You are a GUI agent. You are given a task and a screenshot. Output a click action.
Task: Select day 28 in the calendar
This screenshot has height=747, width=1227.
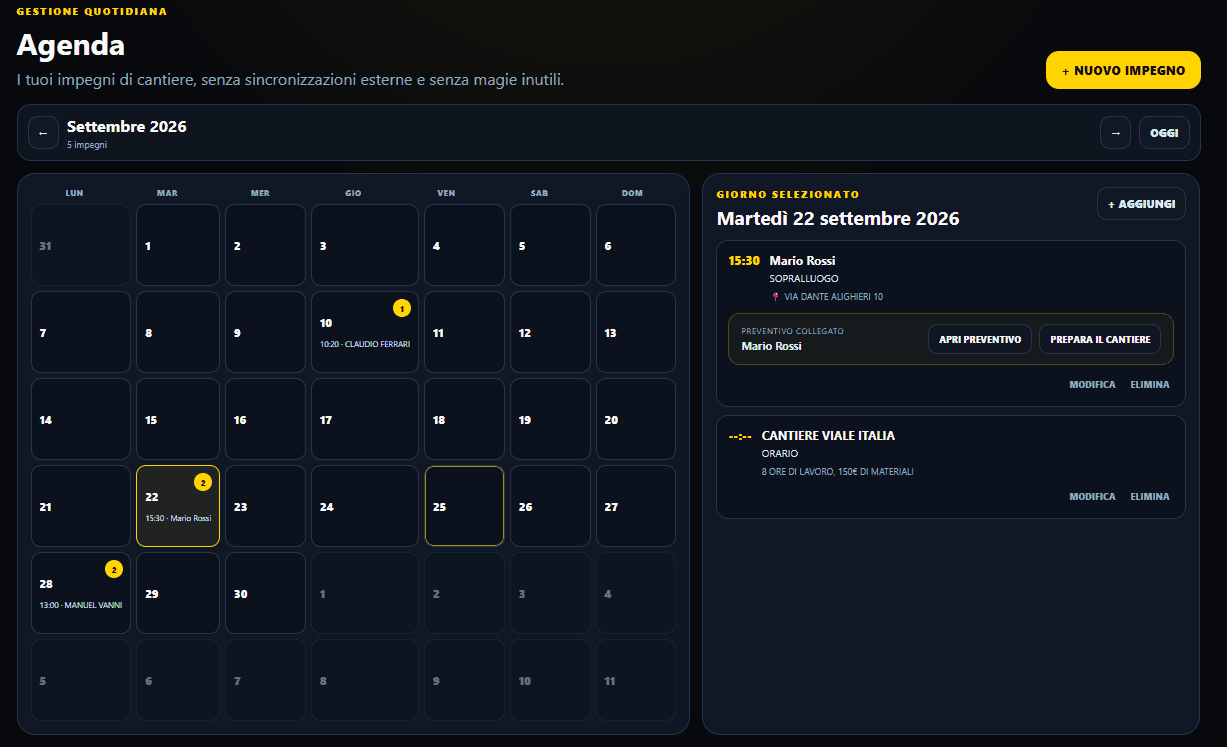point(81,593)
